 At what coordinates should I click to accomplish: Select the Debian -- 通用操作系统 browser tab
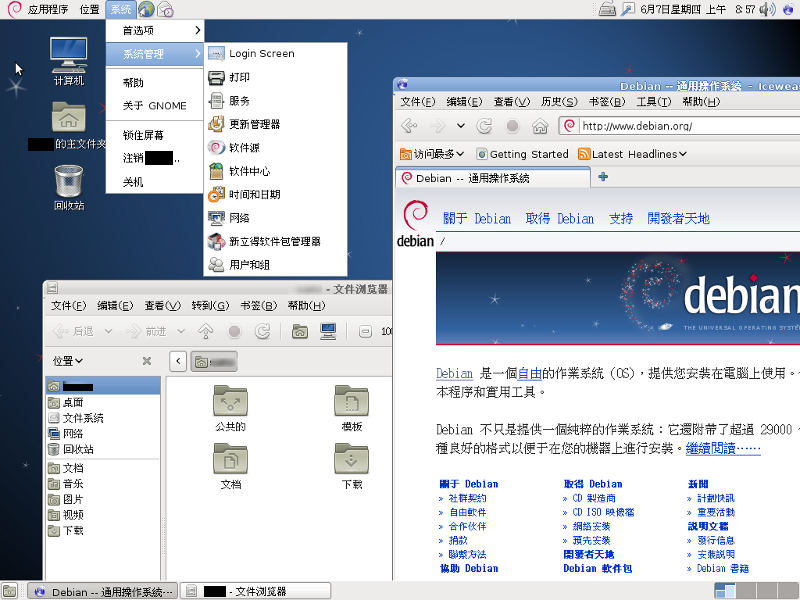pyautogui.click(x=493, y=178)
